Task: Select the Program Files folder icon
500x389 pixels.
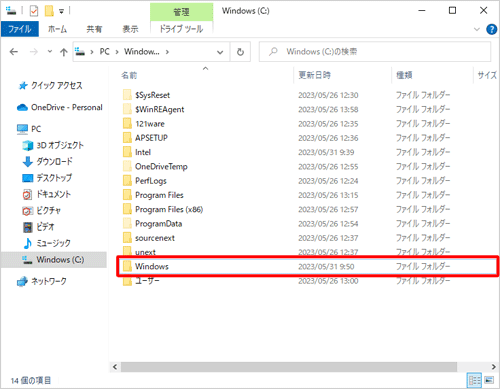Action: pos(127,195)
